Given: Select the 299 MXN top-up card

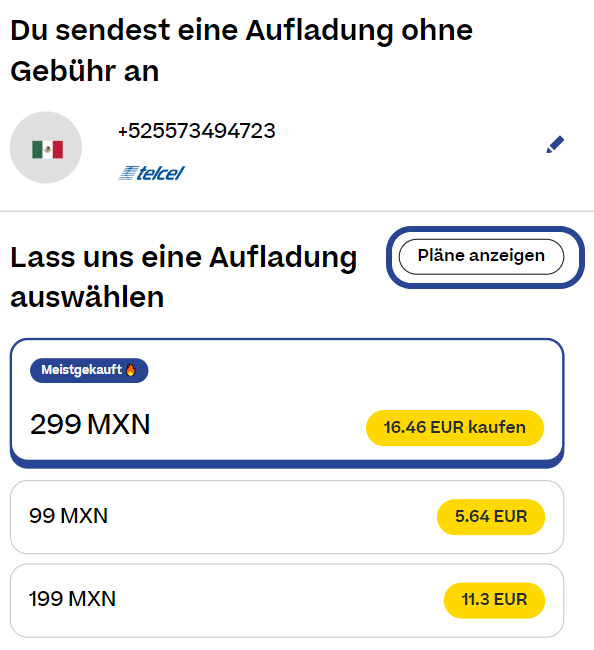Looking at the screenshot, I should click(287, 403).
